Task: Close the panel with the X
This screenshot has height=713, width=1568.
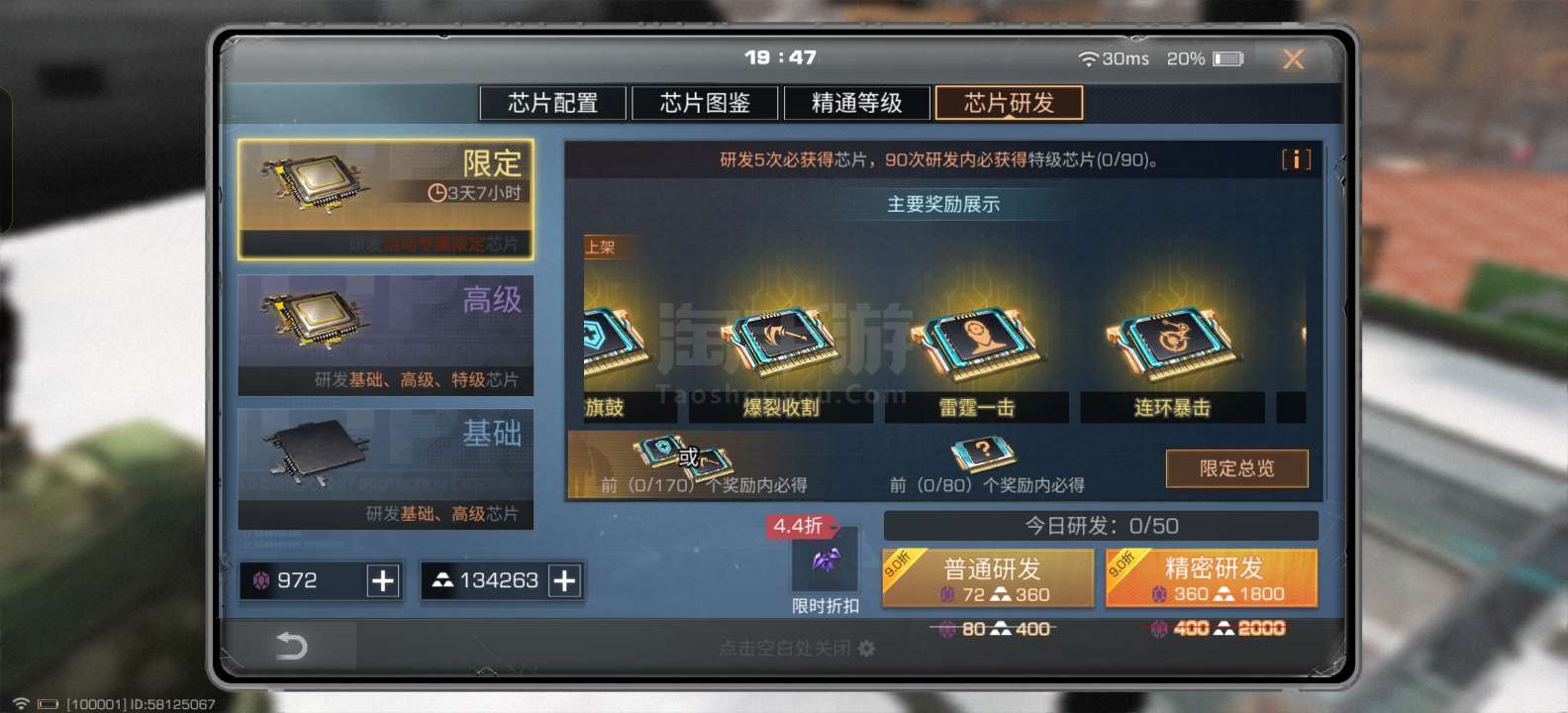Action: [x=1293, y=59]
